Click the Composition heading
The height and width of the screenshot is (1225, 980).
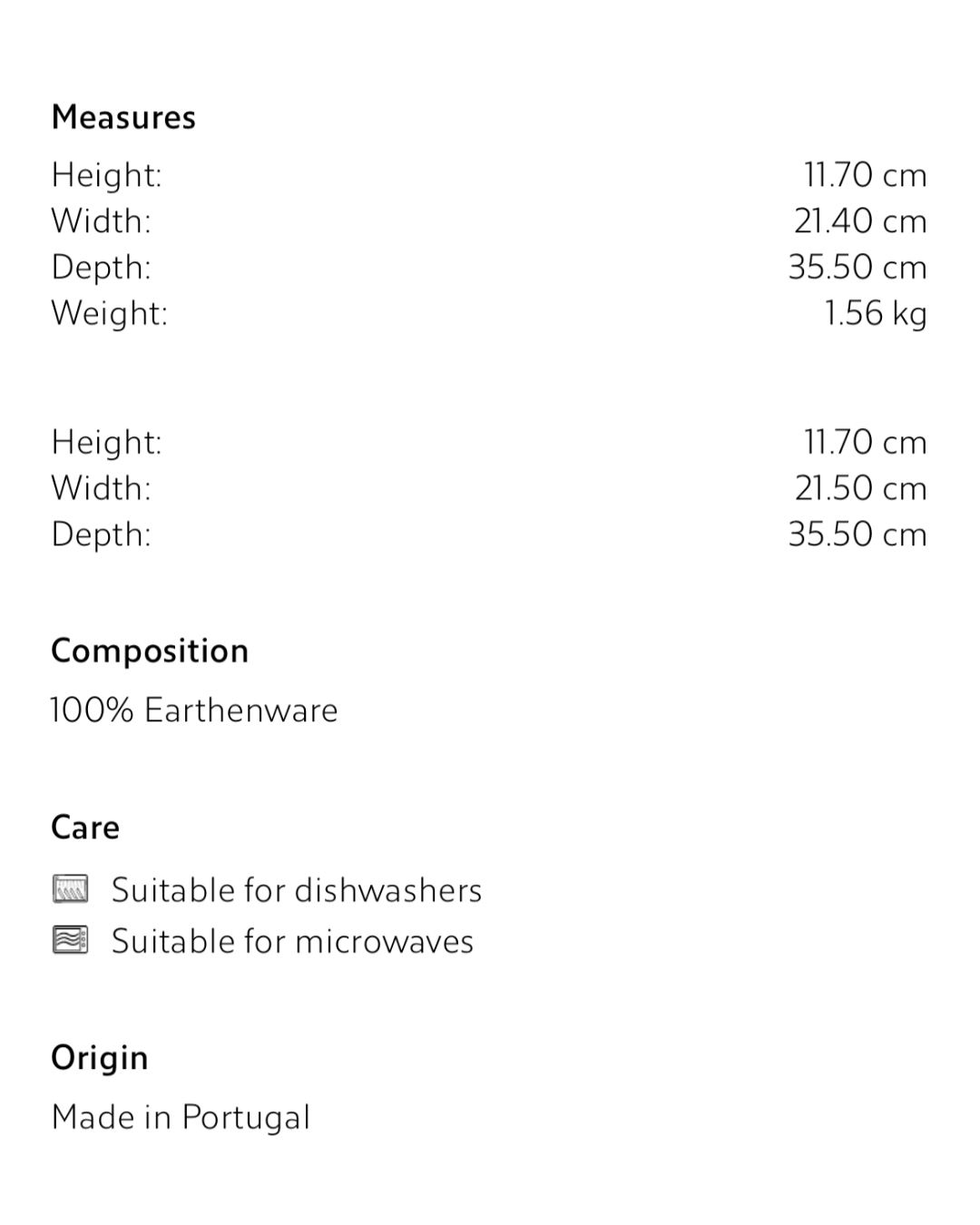pos(150,651)
